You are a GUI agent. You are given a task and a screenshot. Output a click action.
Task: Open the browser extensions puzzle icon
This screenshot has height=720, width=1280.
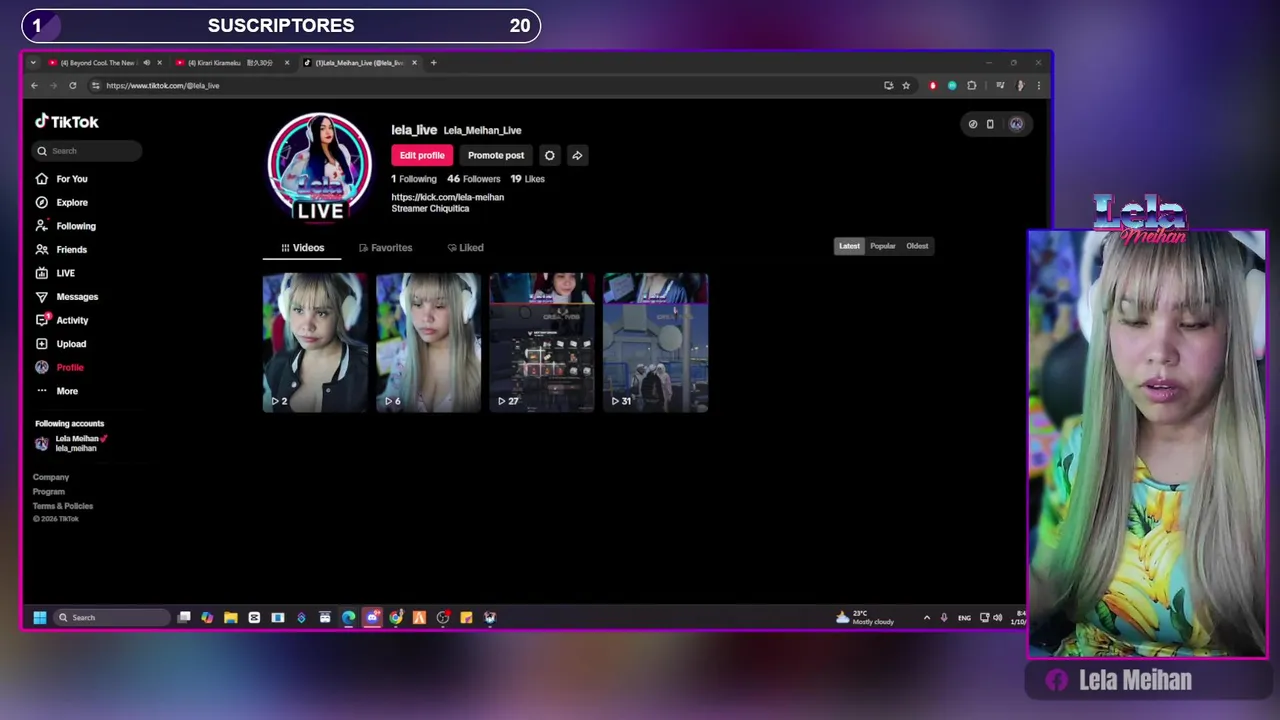[971, 86]
